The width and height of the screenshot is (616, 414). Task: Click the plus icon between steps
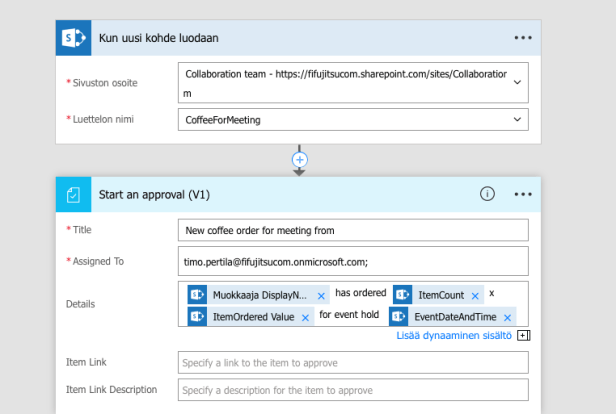pos(298,159)
